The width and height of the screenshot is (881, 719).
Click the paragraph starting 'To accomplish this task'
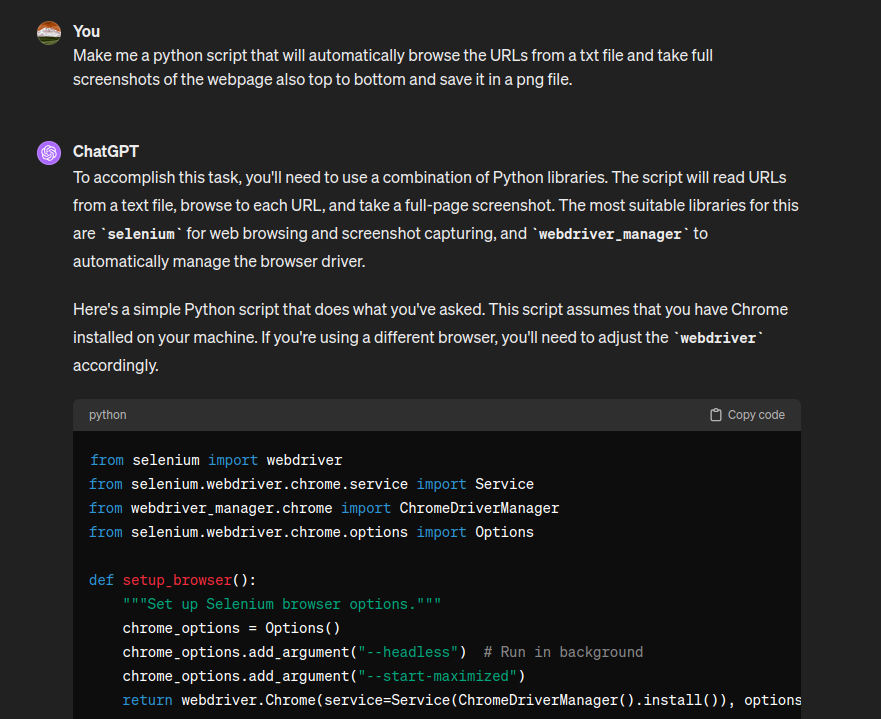pos(435,220)
